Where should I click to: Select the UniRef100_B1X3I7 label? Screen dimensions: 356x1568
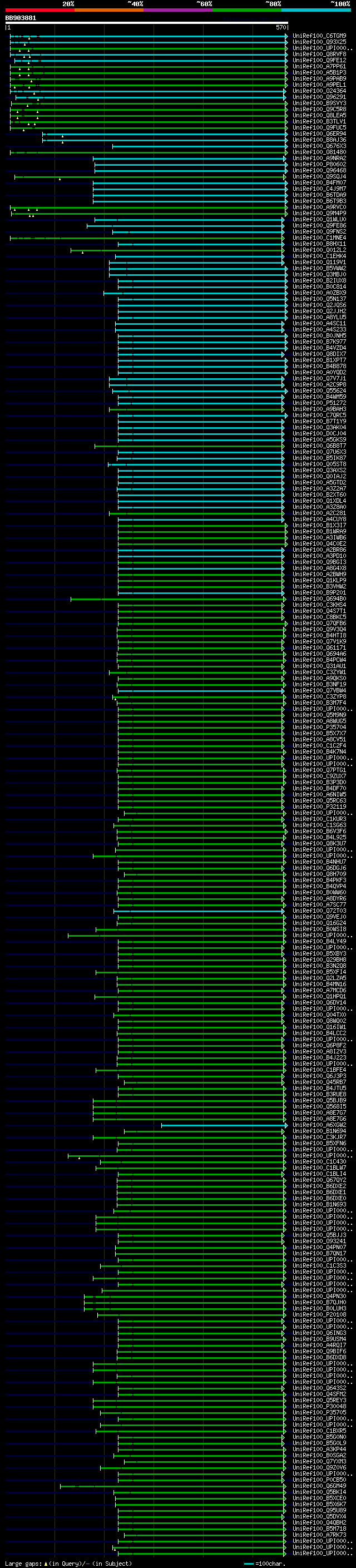coord(319,525)
